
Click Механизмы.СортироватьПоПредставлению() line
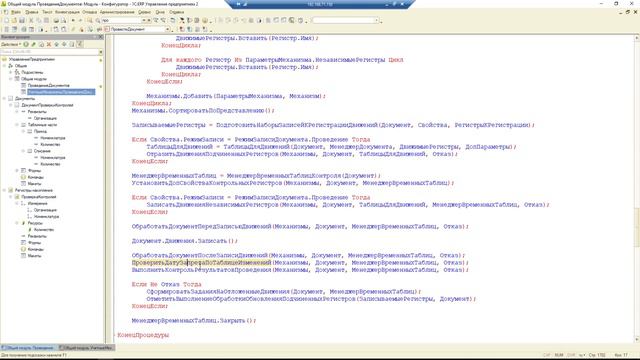point(203,110)
